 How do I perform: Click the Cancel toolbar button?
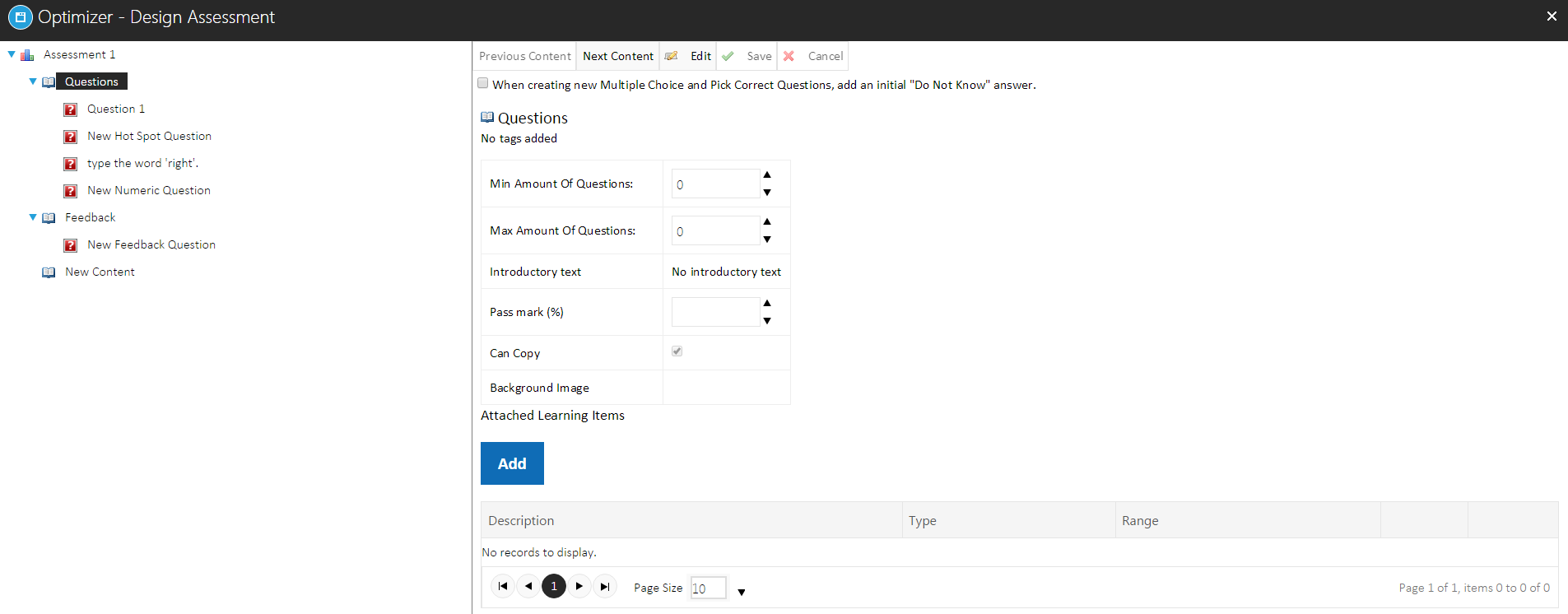tap(813, 56)
